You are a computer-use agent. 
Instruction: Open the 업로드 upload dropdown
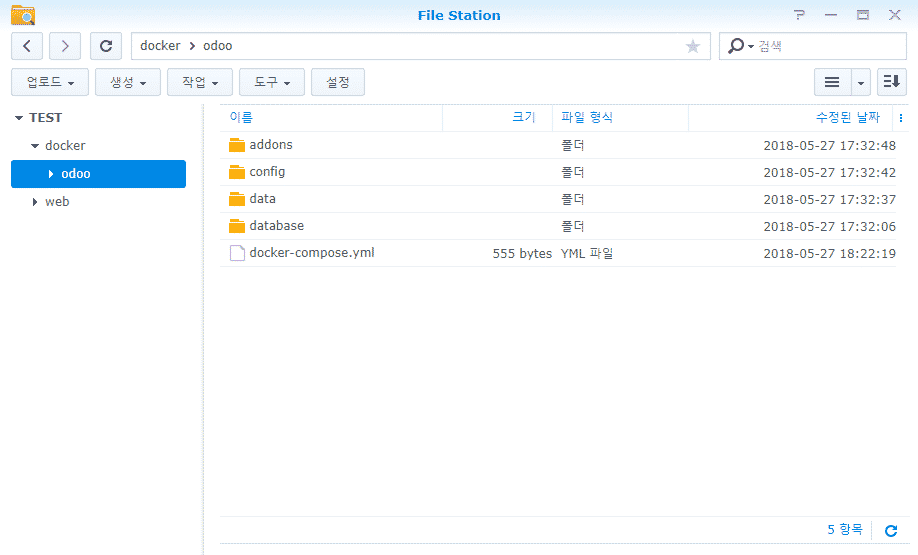click(50, 82)
